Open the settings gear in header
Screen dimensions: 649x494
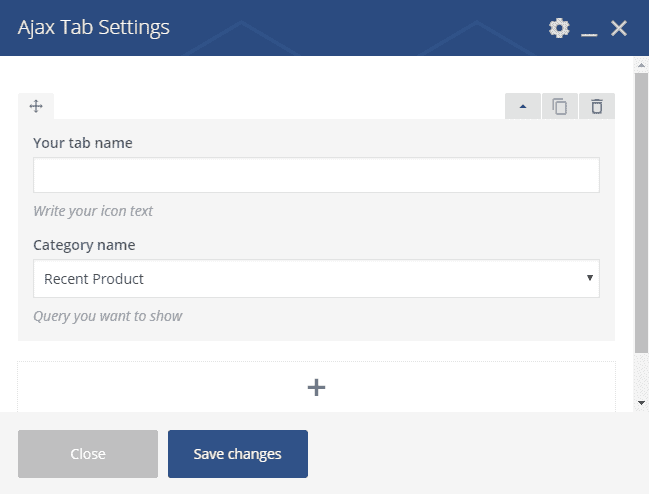click(559, 28)
